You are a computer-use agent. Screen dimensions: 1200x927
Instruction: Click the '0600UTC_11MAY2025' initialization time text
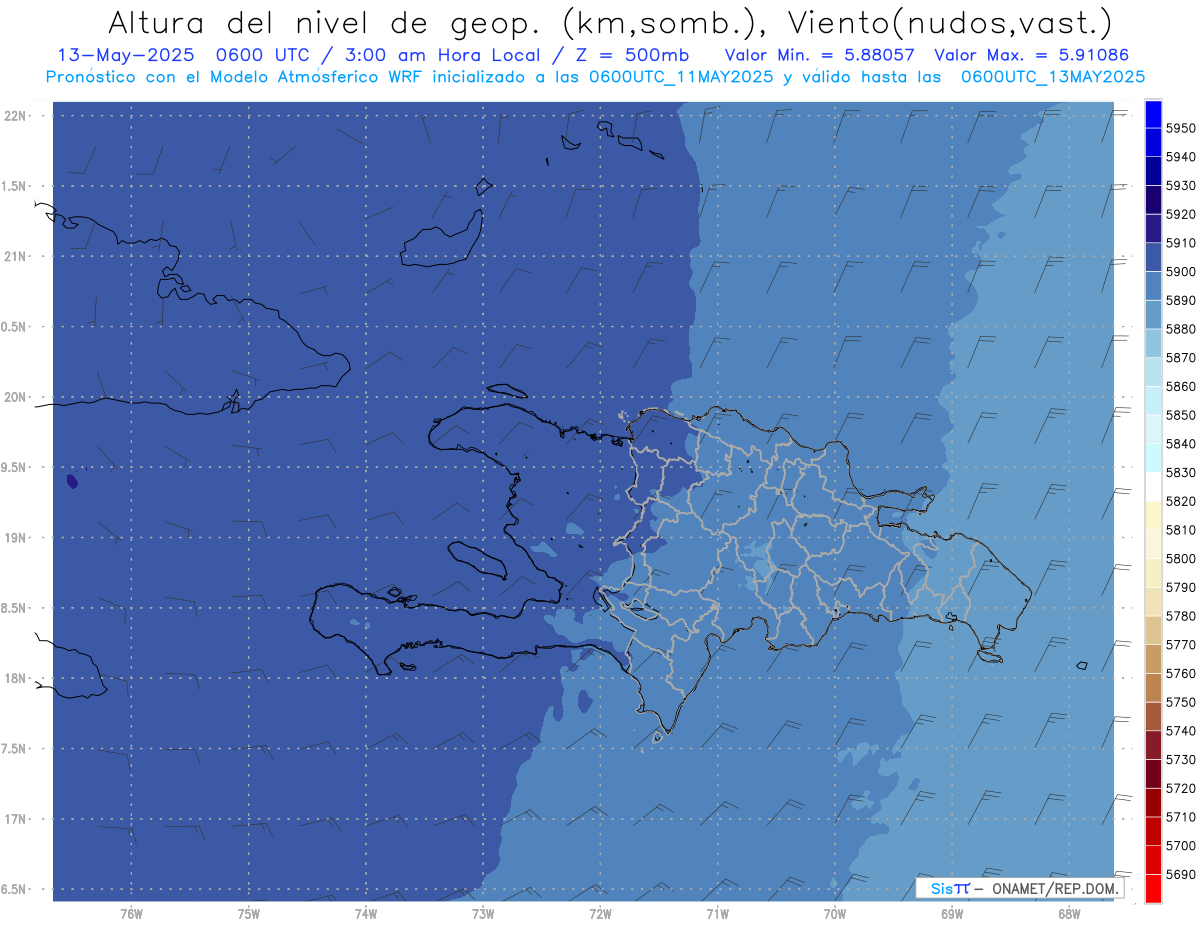click(x=682, y=76)
